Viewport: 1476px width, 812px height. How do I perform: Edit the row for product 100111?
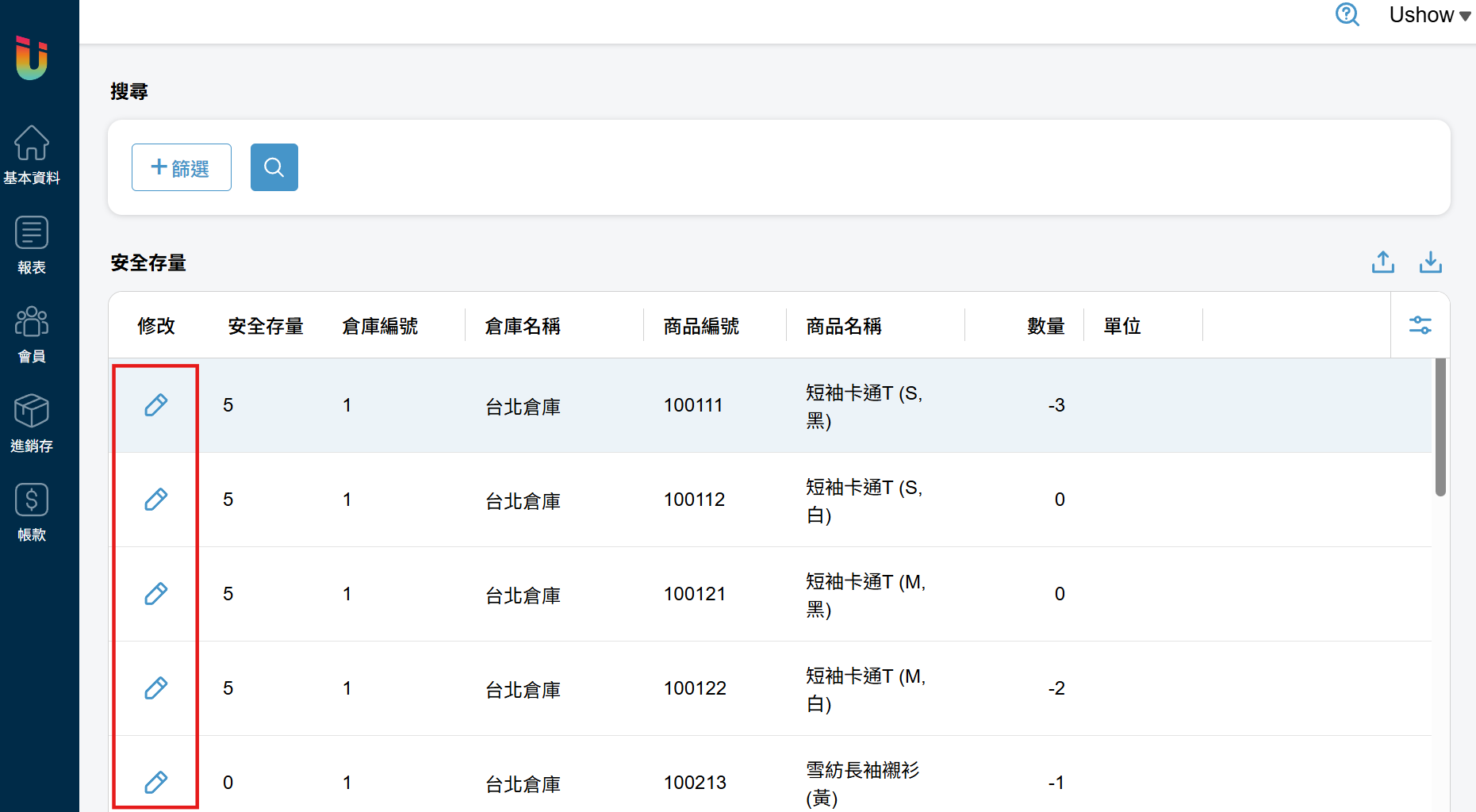pyautogui.click(x=156, y=405)
